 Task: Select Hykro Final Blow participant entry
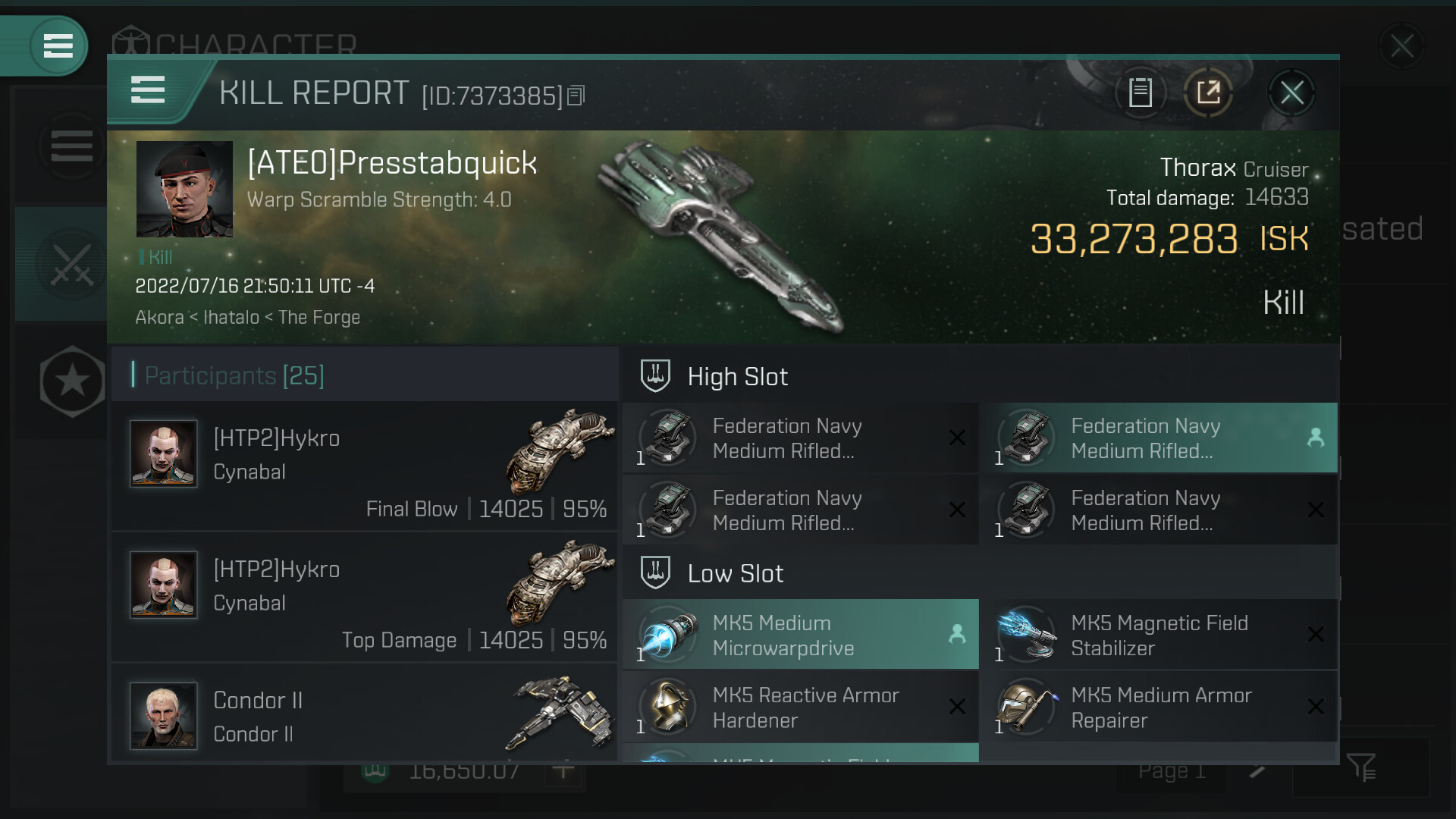[364, 466]
